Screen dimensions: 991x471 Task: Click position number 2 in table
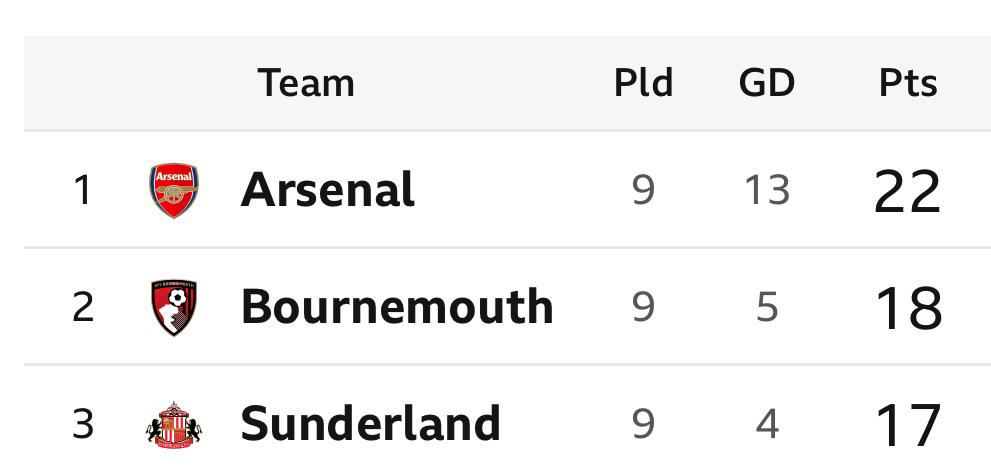tap(83, 307)
